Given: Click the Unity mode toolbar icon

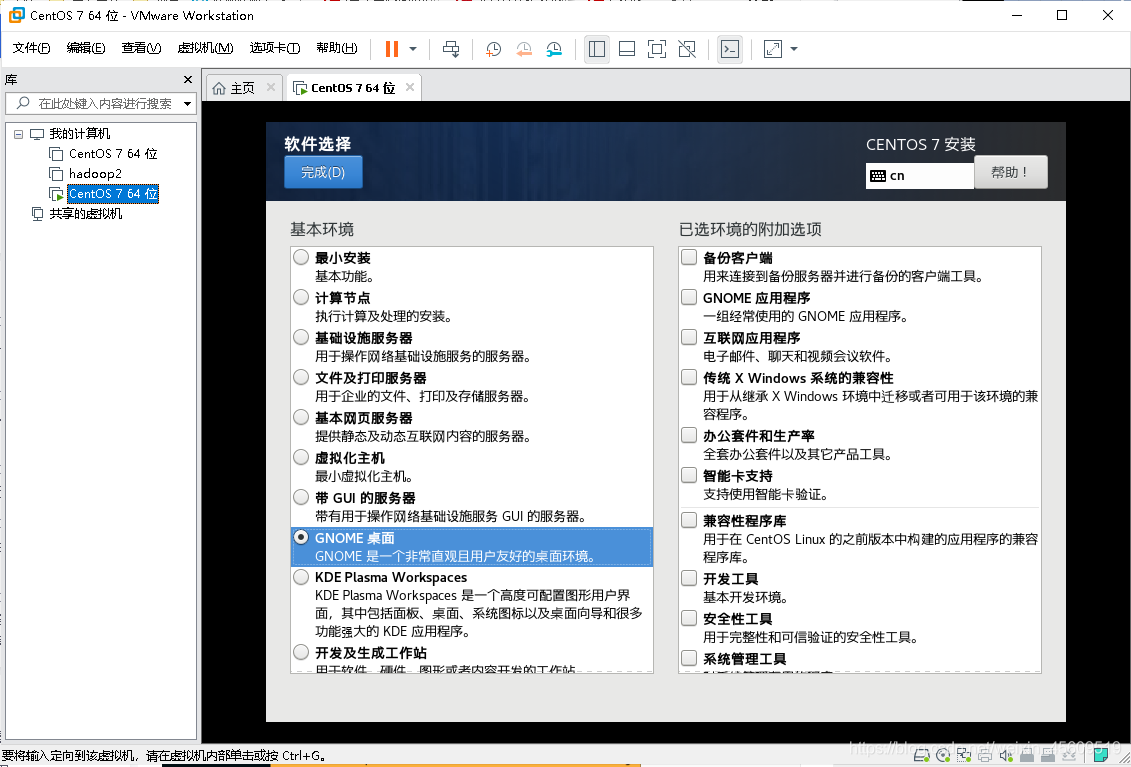Looking at the screenshot, I should (x=687, y=49).
